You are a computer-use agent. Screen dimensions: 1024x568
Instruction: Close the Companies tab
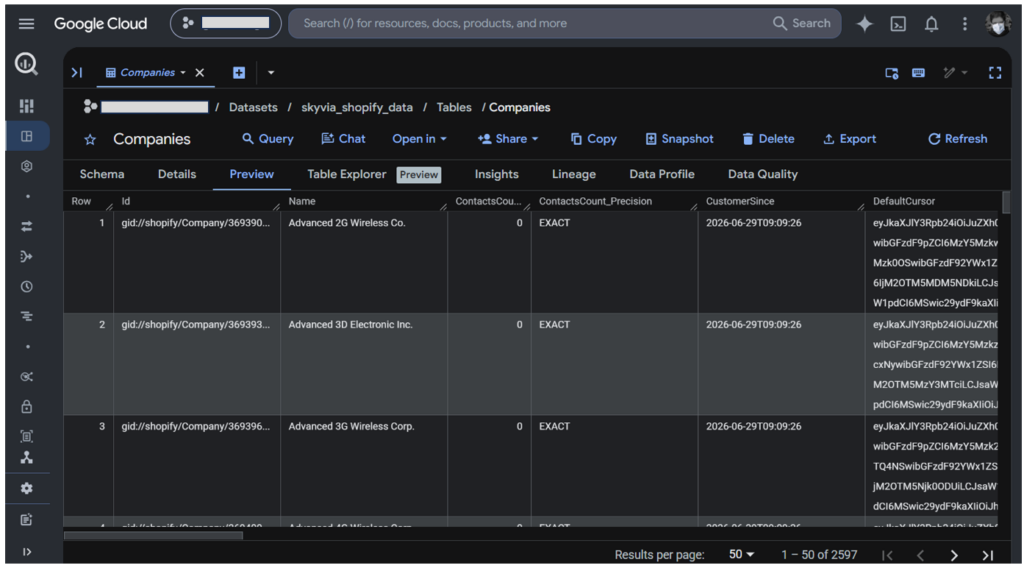point(200,72)
